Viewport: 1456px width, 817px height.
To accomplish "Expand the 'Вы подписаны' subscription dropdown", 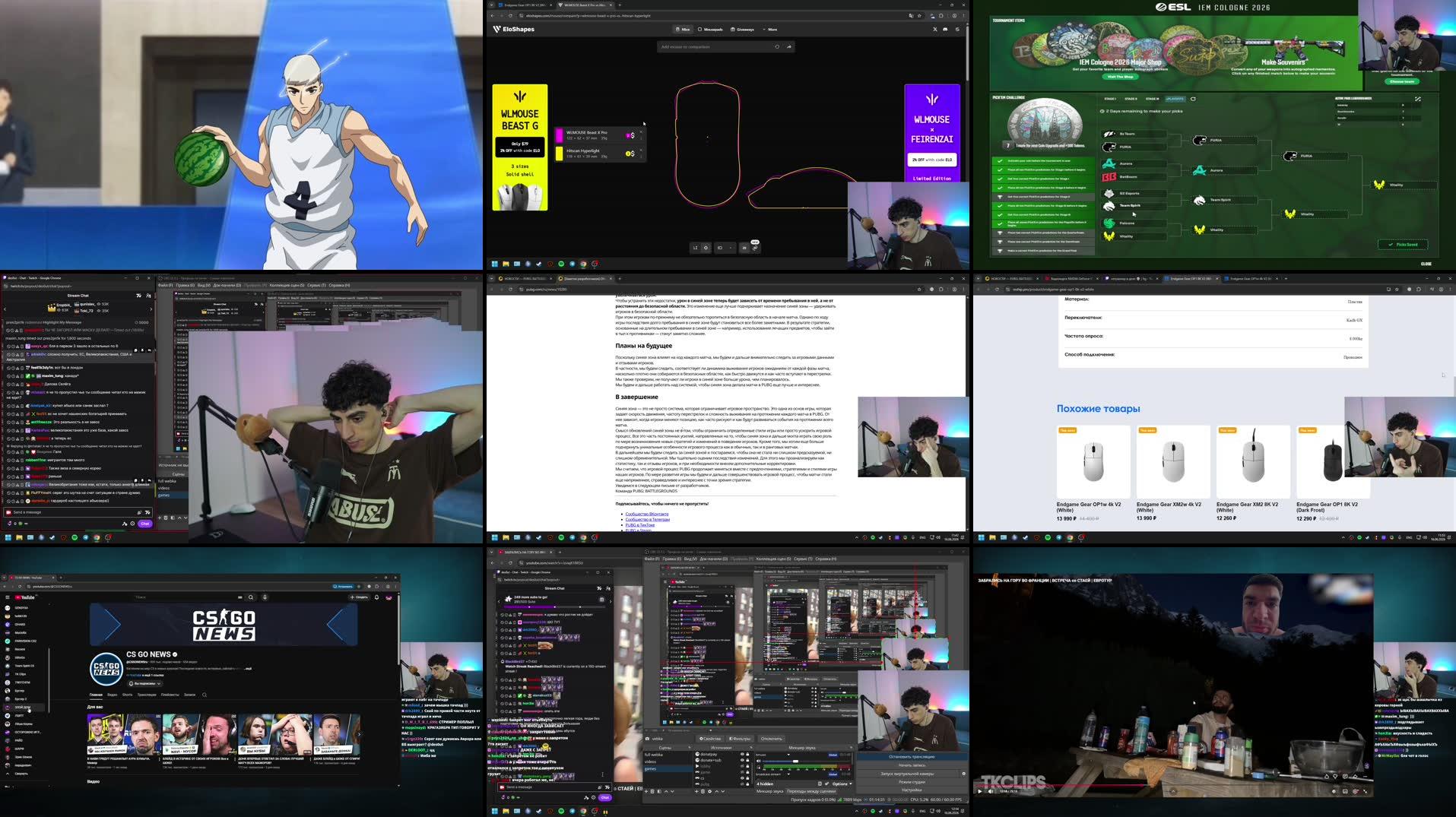I will point(144,683).
